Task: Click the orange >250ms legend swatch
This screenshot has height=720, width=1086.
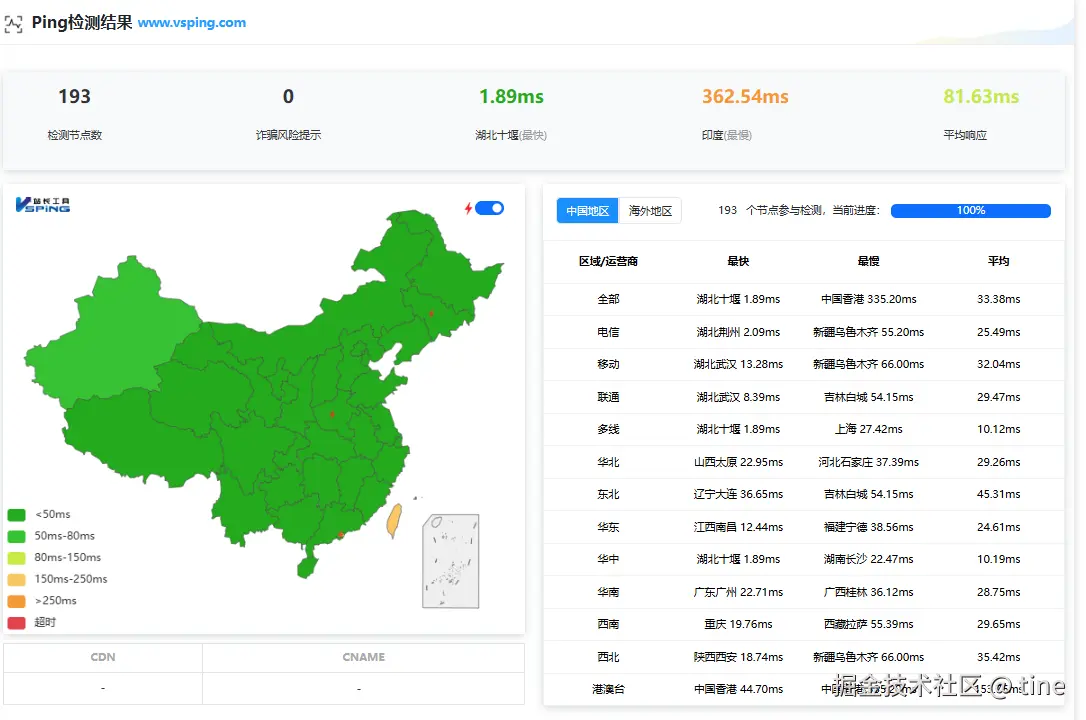Action: pos(17,600)
